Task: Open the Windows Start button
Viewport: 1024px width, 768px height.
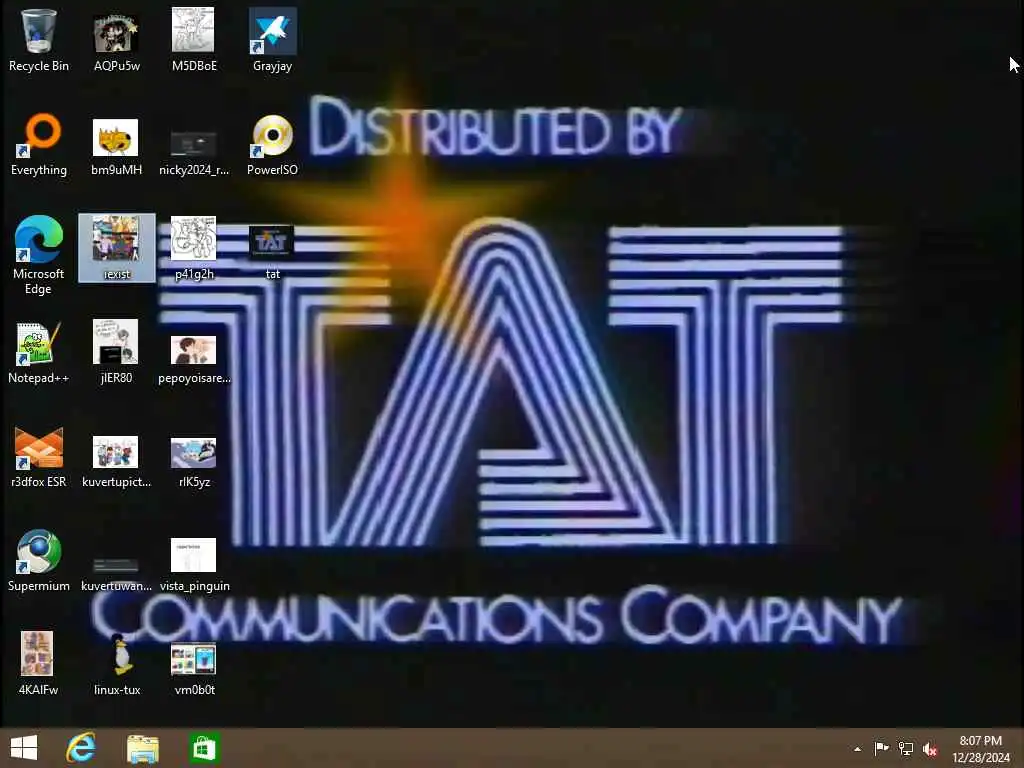Action: click(x=24, y=748)
